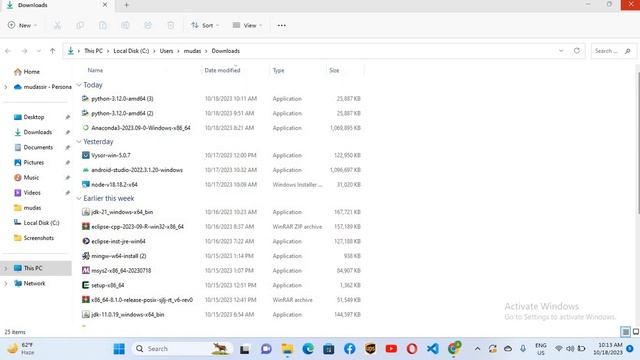The width and height of the screenshot is (640, 360).
Task: Click the Rename toolbar icon
Action: pyautogui.click(x=125, y=25)
